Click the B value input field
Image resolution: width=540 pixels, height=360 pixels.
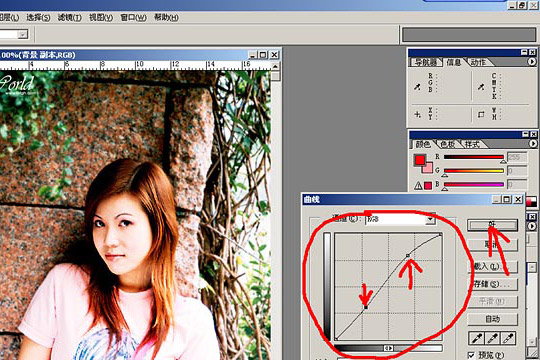(x=517, y=184)
